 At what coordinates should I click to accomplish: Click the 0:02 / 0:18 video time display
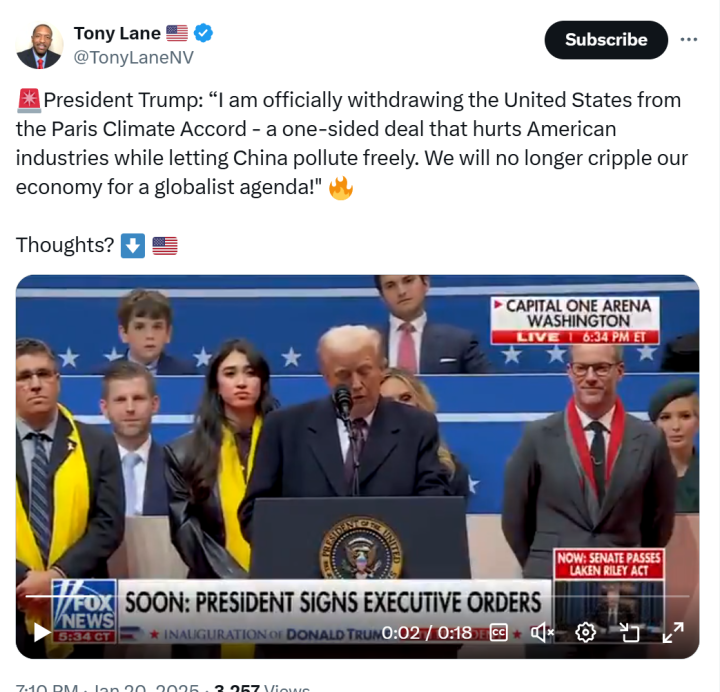click(x=427, y=633)
